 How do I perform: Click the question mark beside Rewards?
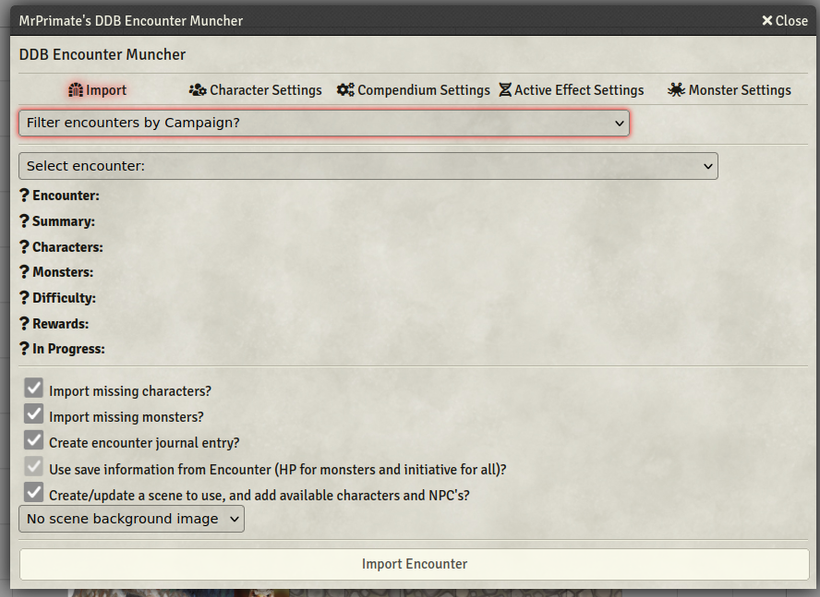click(x=24, y=324)
